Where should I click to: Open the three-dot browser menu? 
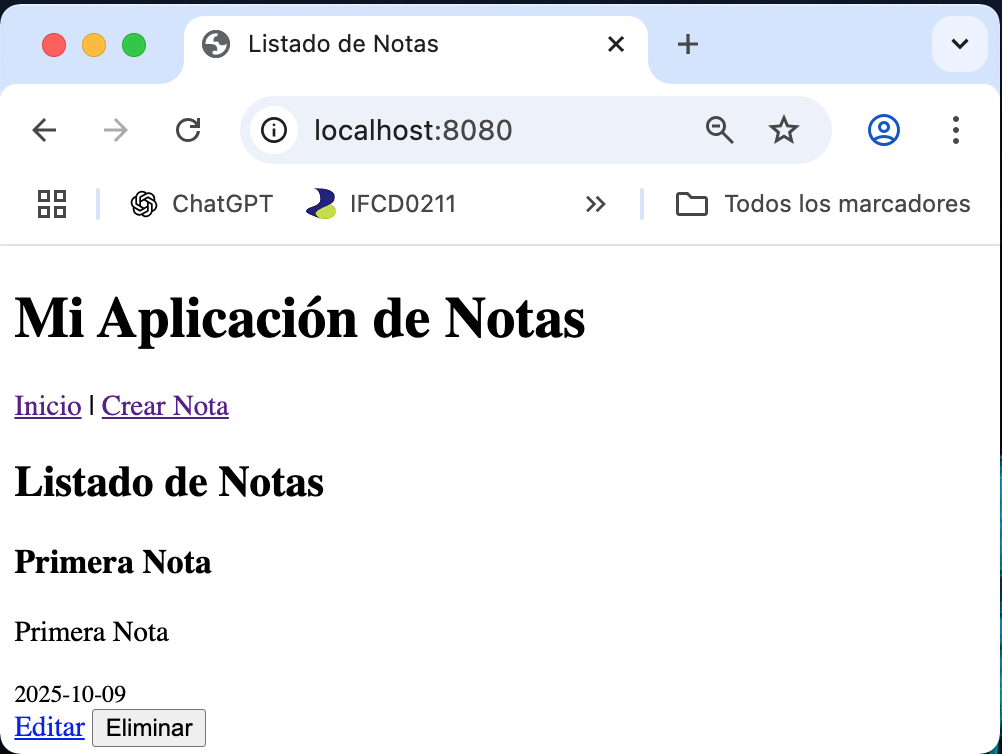point(955,130)
